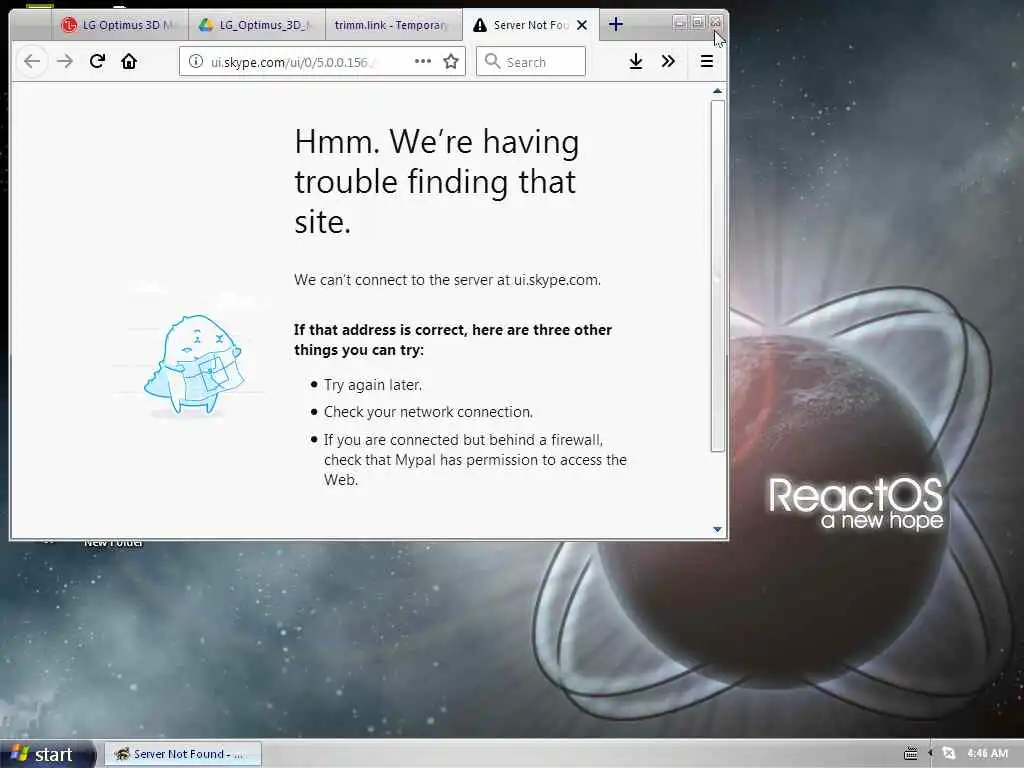Switch to the LG Optimus 3D tab

pyautogui.click(x=120, y=25)
